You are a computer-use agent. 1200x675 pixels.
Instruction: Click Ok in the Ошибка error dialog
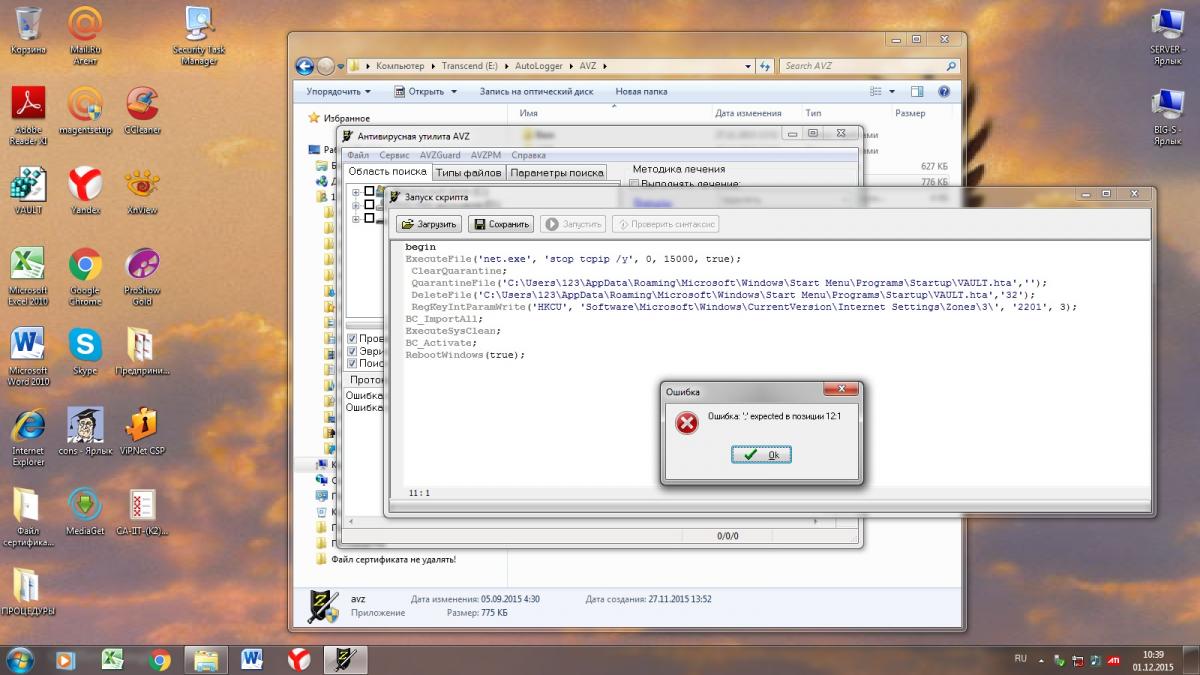761,455
